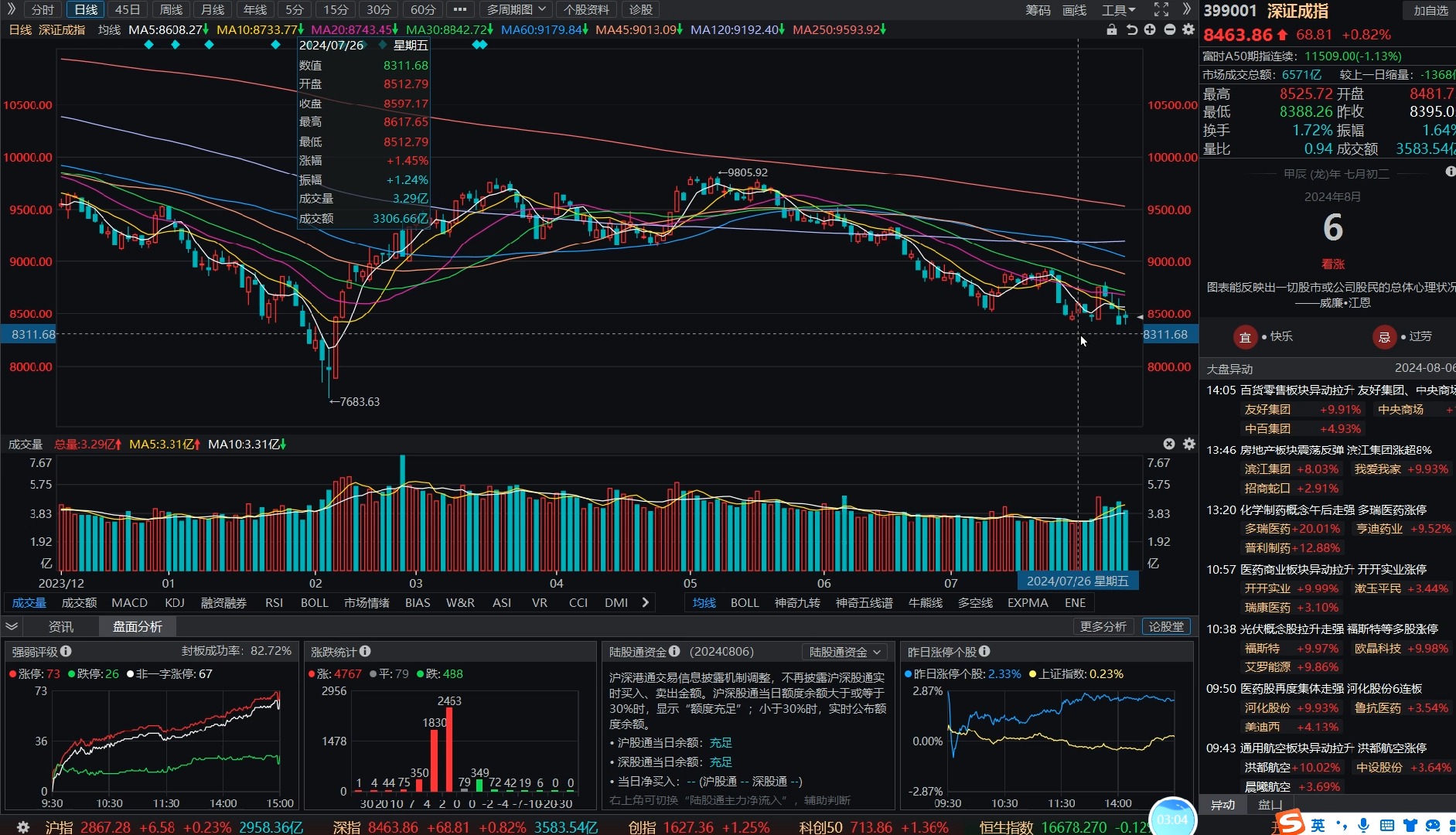Switch to the 资讯 news tab
This screenshot has width=1456, height=835.
click(61, 626)
